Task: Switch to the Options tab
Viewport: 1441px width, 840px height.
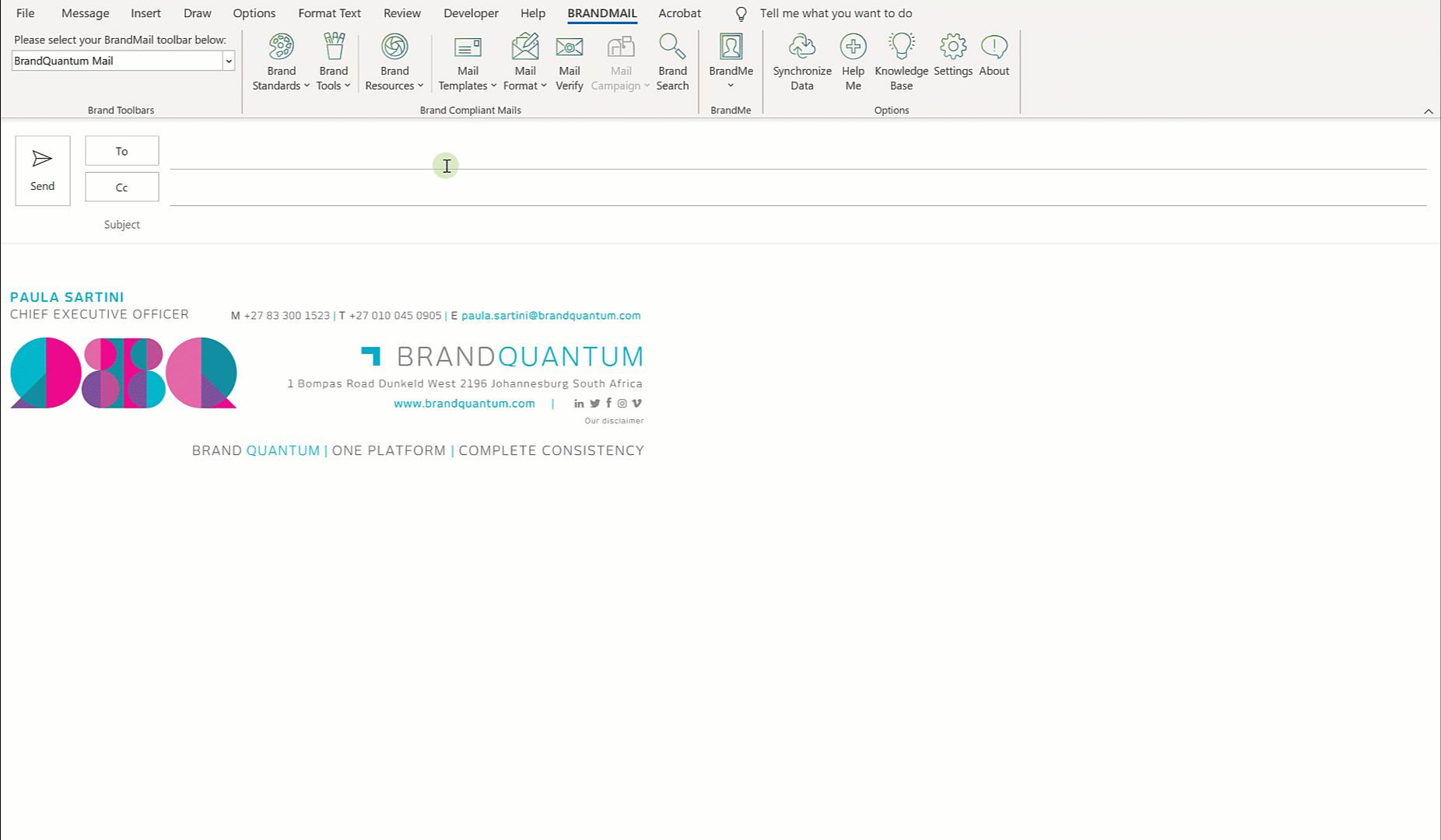Action: [x=254, y=13]
